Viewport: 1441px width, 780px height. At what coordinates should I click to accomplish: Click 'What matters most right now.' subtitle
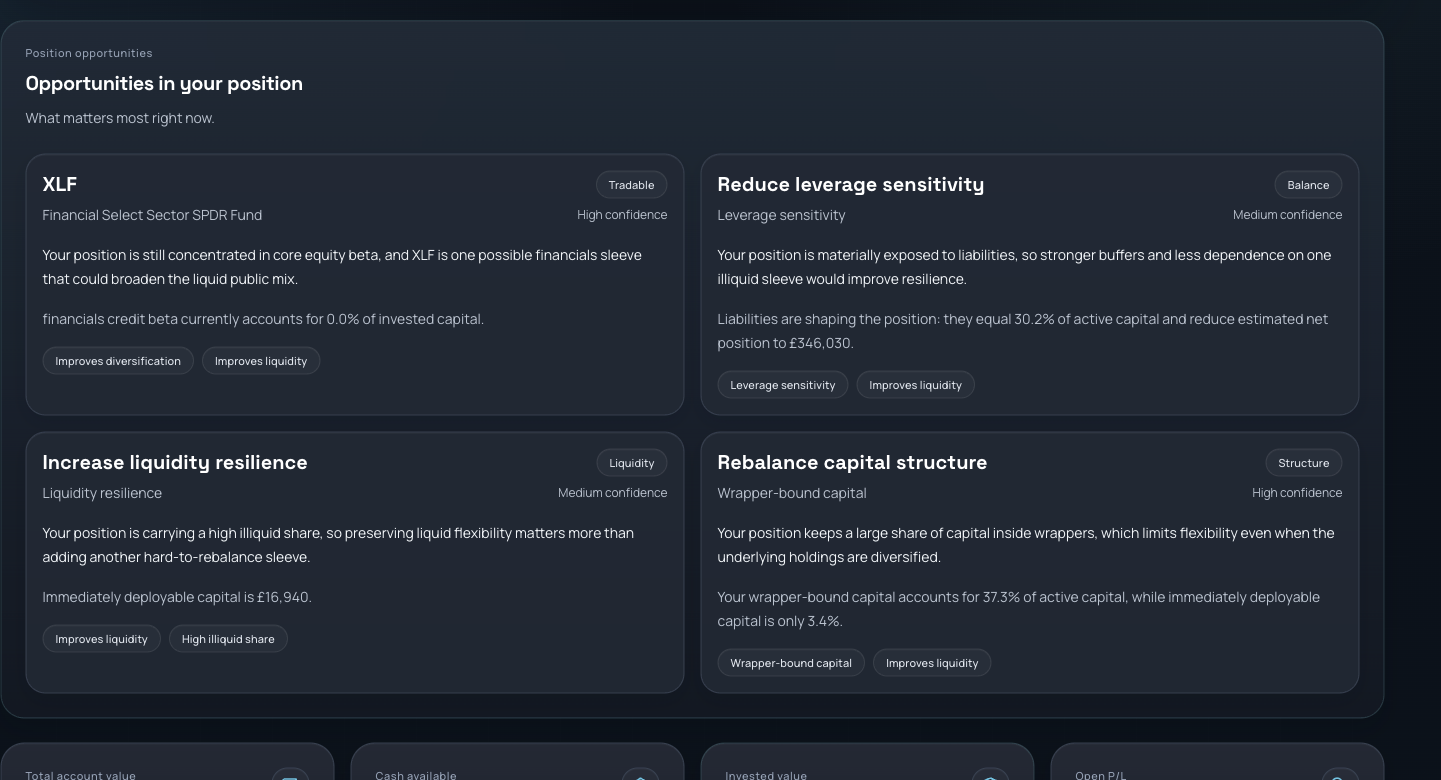click(x=120, y=118)
